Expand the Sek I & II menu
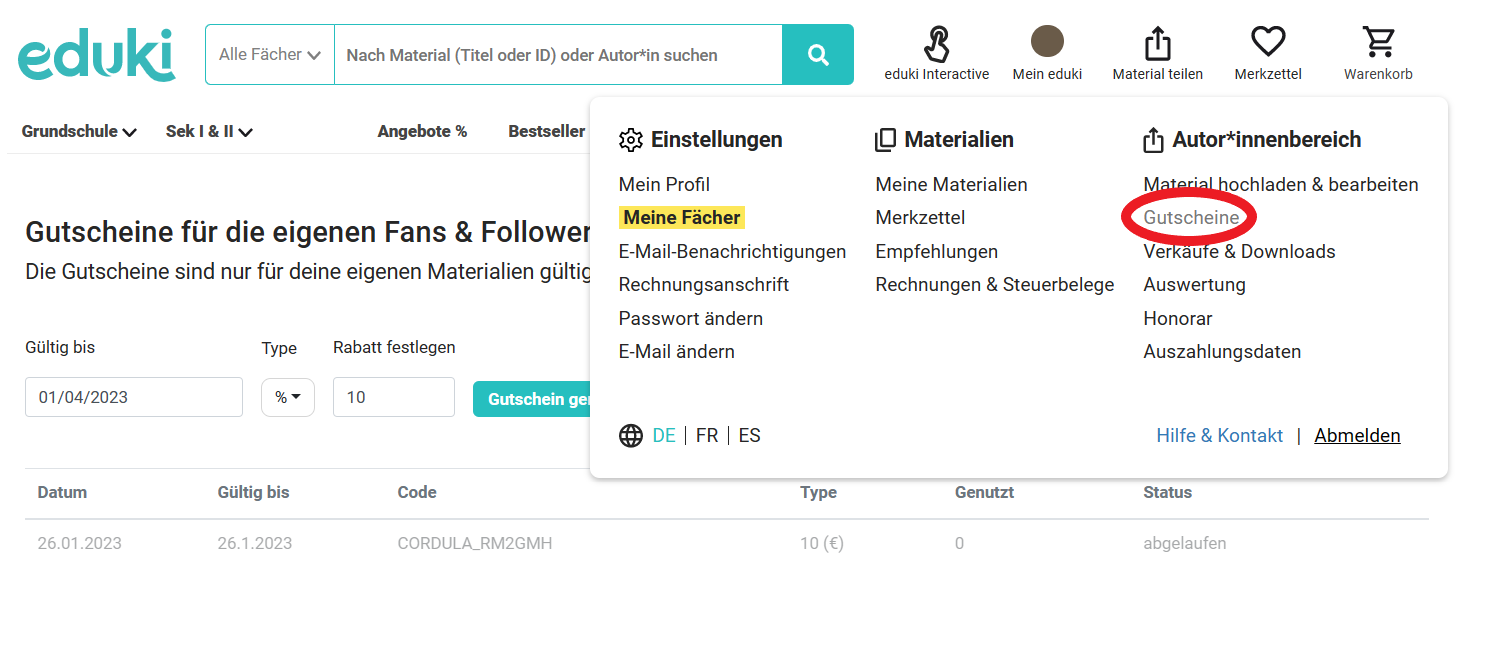1492x669 pixels. (x=209, y=130)
